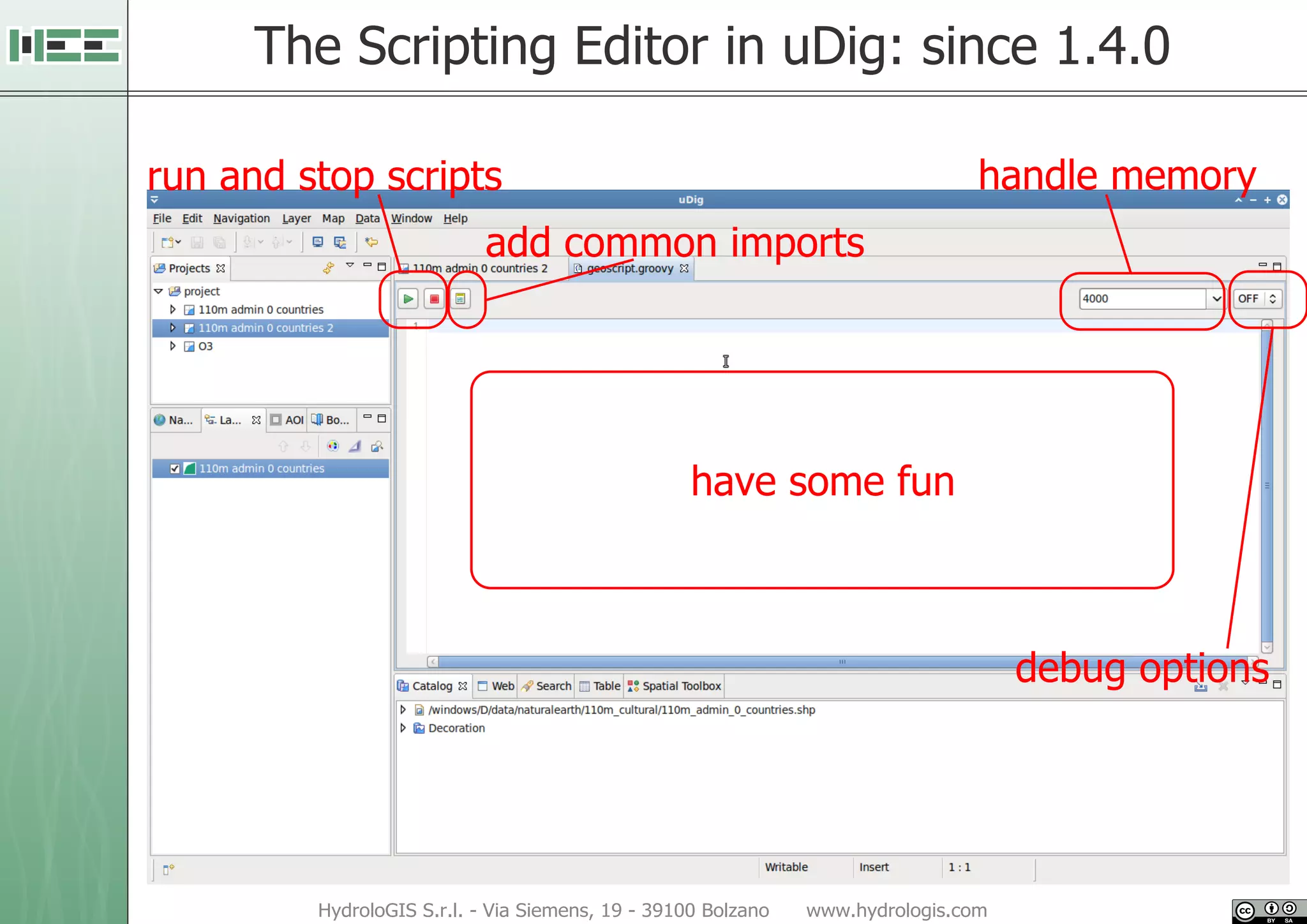Click the move-layer-down arrow icon
This screenshot has width=1307, height=924.
point(306,446)
